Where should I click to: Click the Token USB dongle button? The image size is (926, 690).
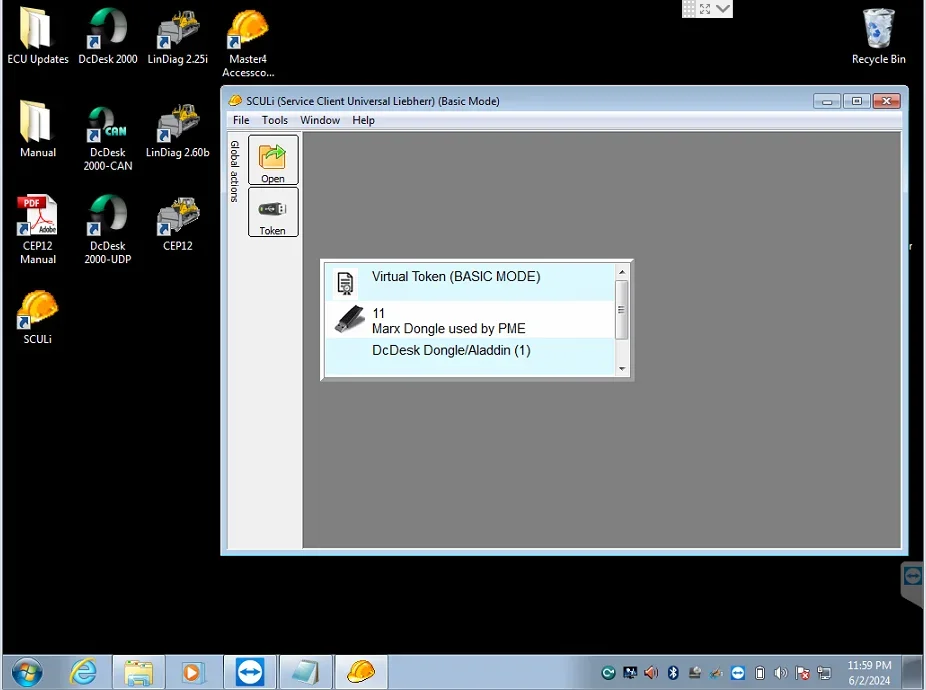pos(273,212)
